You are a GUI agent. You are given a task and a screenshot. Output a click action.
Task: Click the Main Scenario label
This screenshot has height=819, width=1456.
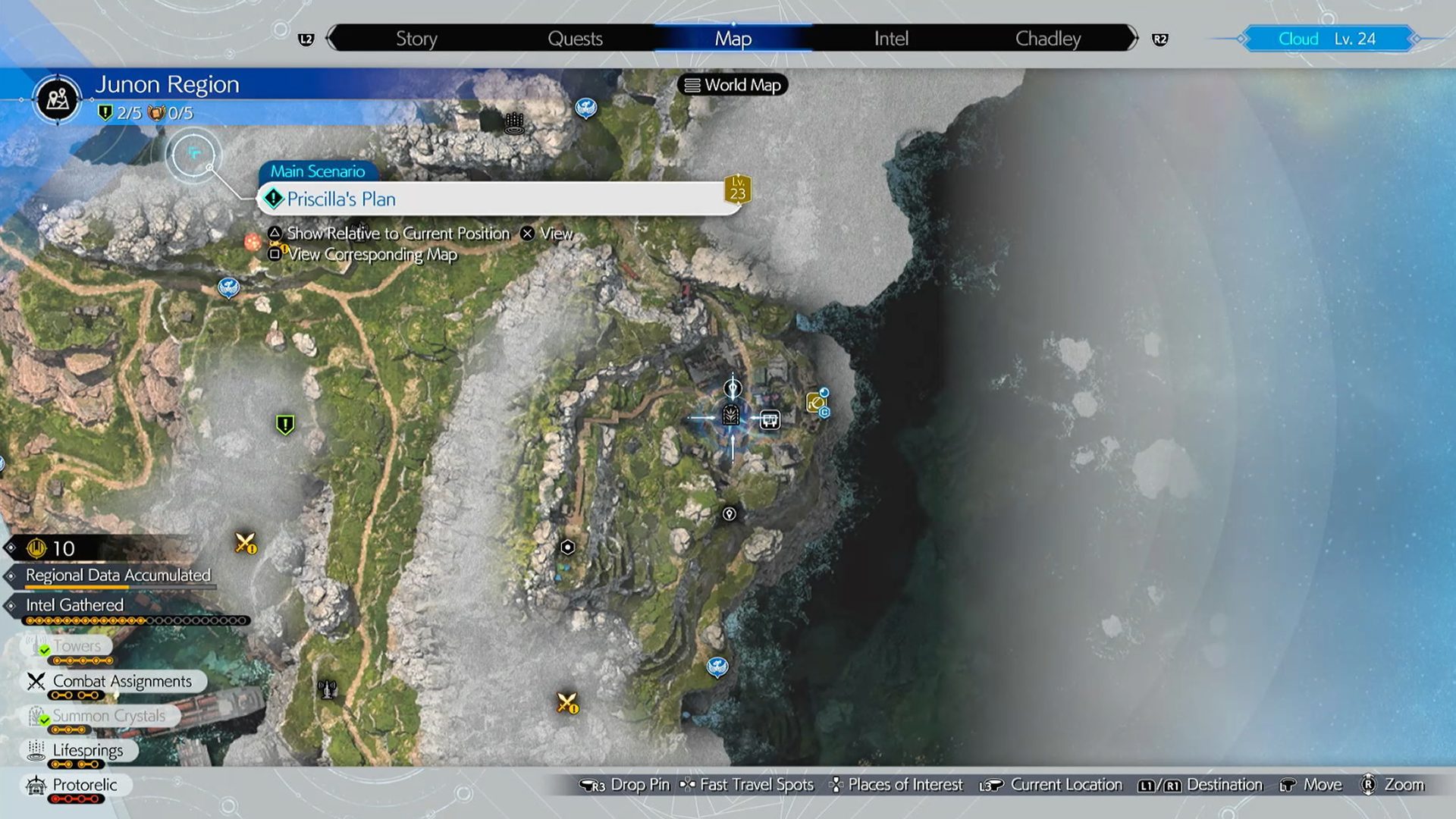(x=318, y=171)
